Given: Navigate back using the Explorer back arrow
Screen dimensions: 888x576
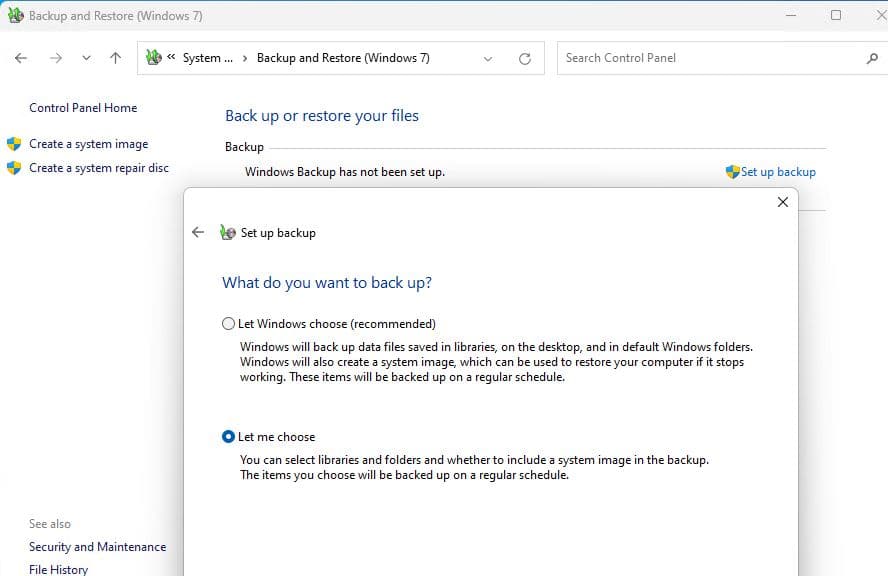Looking at the screenshot, I should [22, 58].
